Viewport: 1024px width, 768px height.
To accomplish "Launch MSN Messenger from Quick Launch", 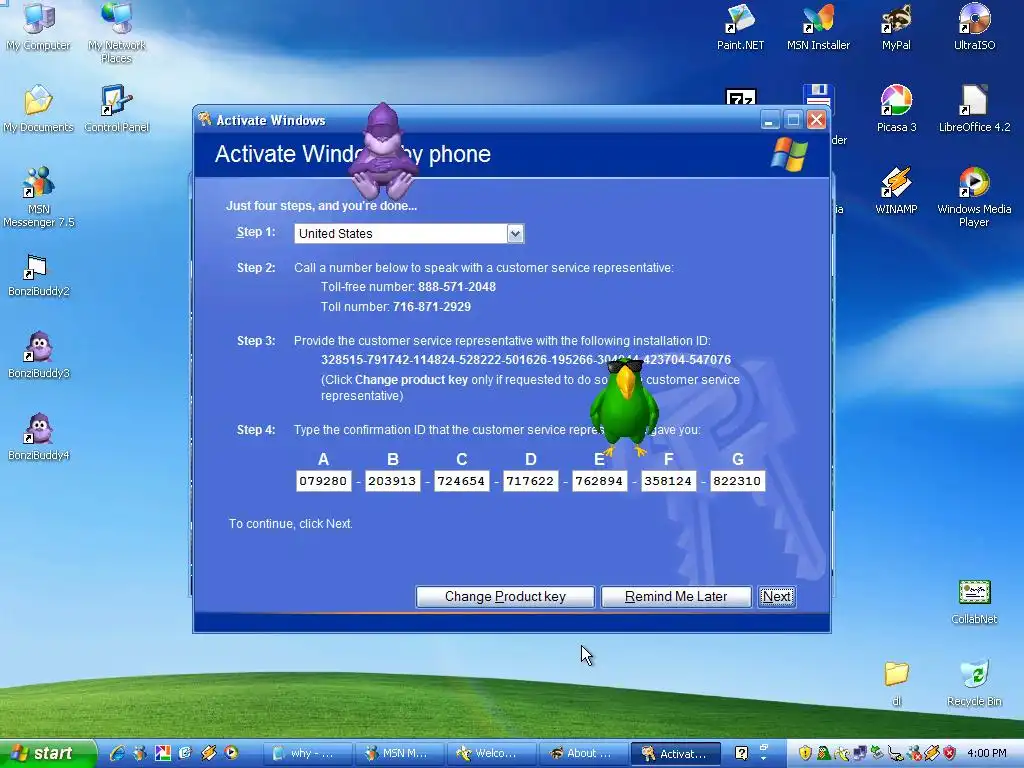I will click(140, 753).
